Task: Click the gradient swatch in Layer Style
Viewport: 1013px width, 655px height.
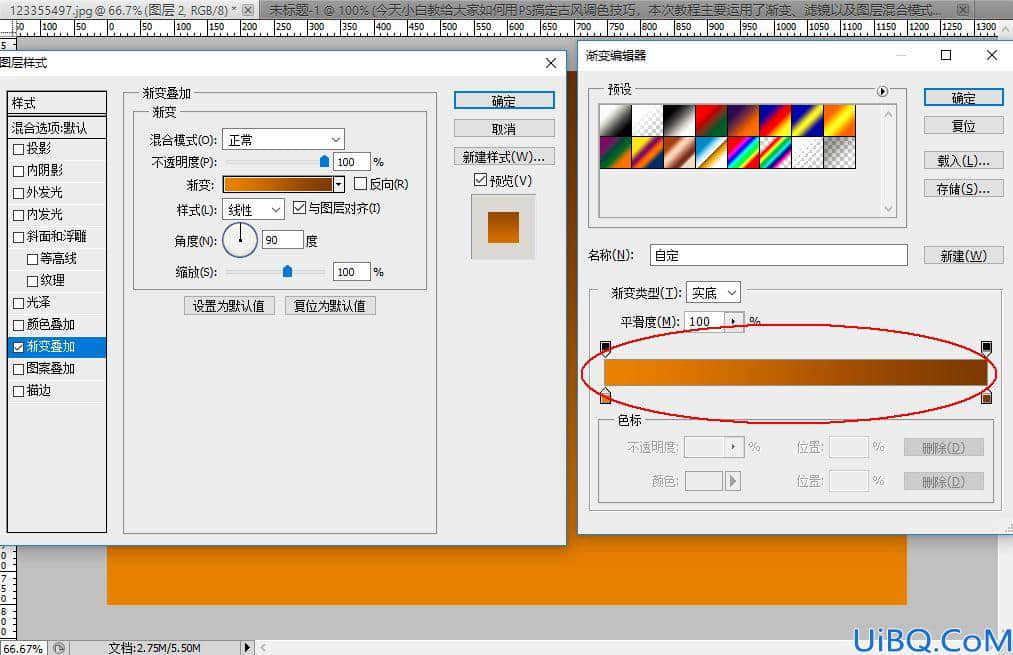Action: click(278, 185)
